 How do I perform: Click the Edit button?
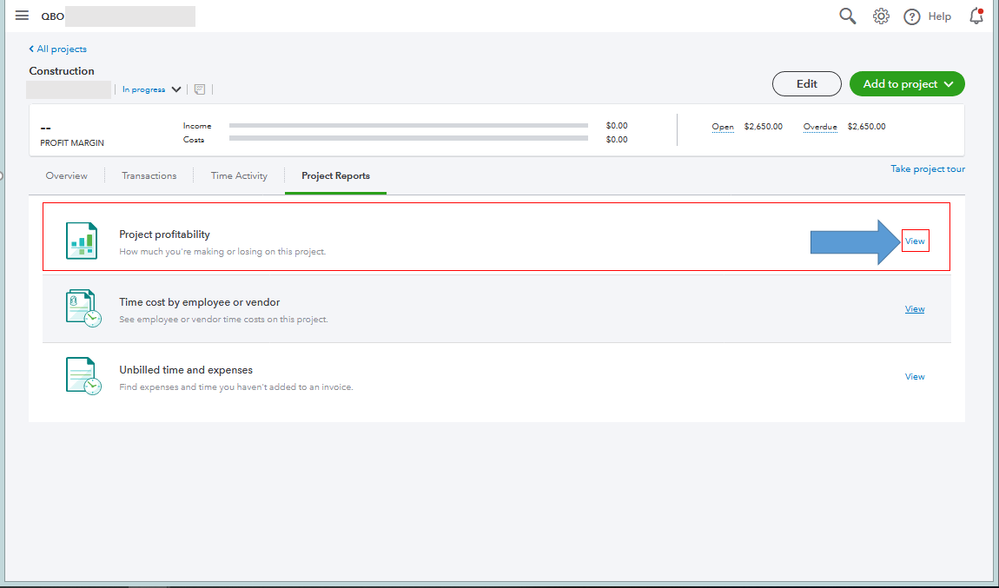click(x=806, y=84)
